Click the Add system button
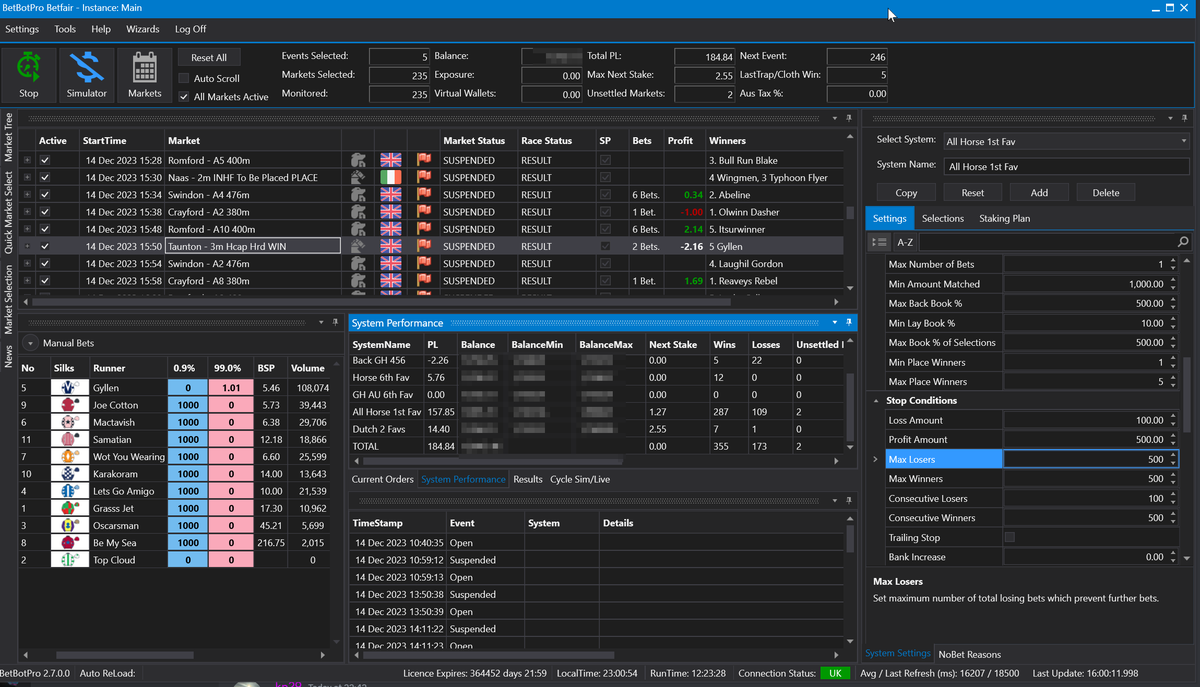 1039,192
